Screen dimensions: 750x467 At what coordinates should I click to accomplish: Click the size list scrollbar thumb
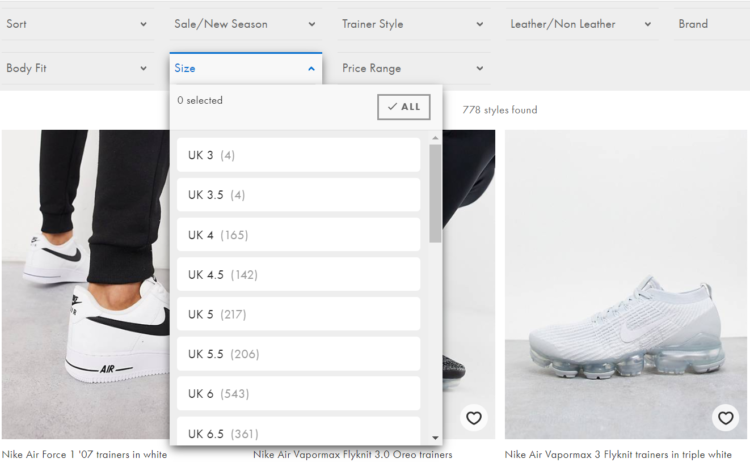(x=435, y=192)
